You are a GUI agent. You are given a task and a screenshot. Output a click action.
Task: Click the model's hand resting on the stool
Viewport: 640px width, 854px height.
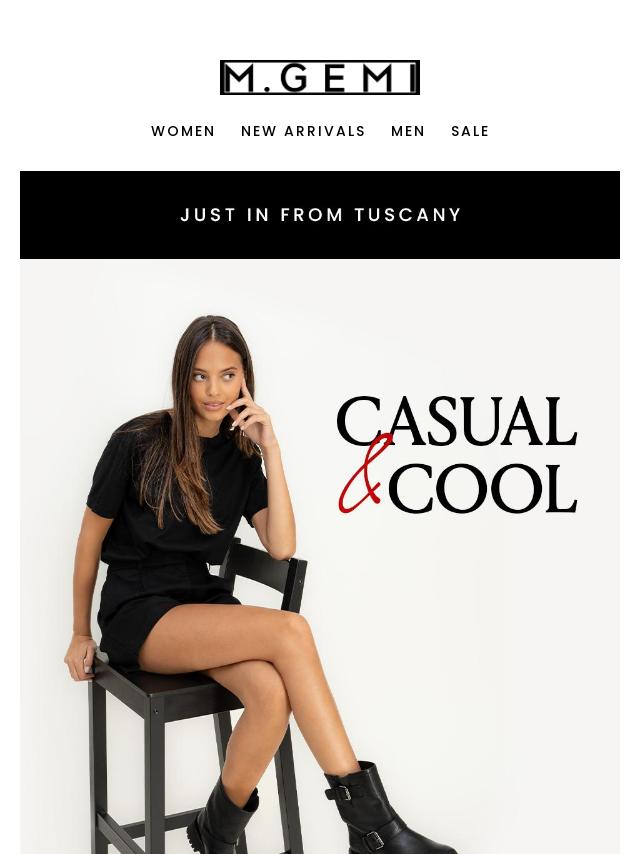[x=82, y=656]
